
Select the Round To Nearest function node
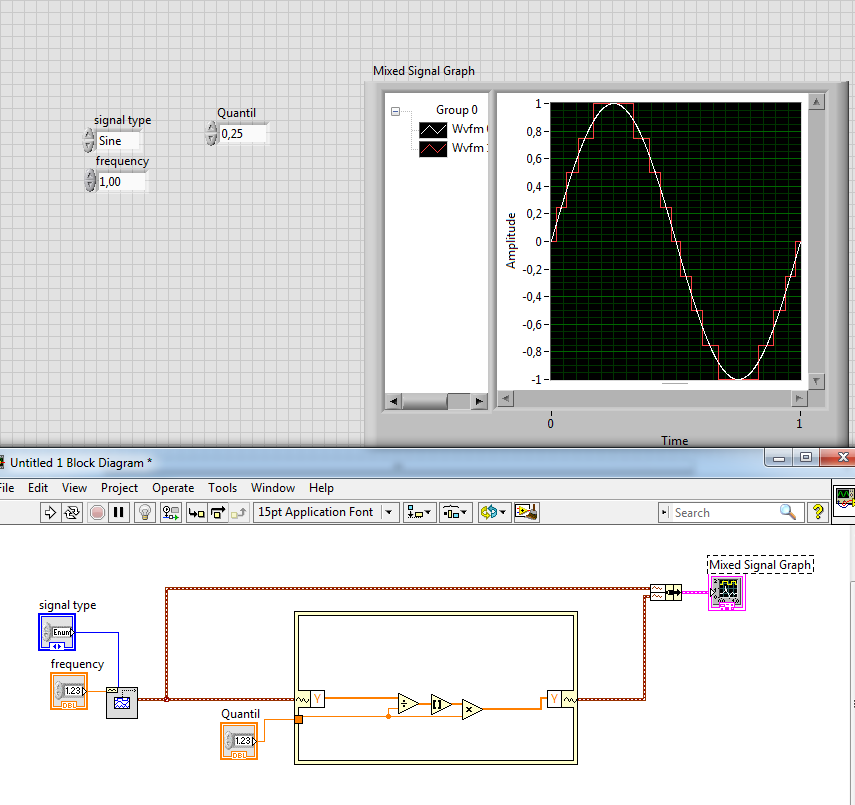[x=441, y=705]
